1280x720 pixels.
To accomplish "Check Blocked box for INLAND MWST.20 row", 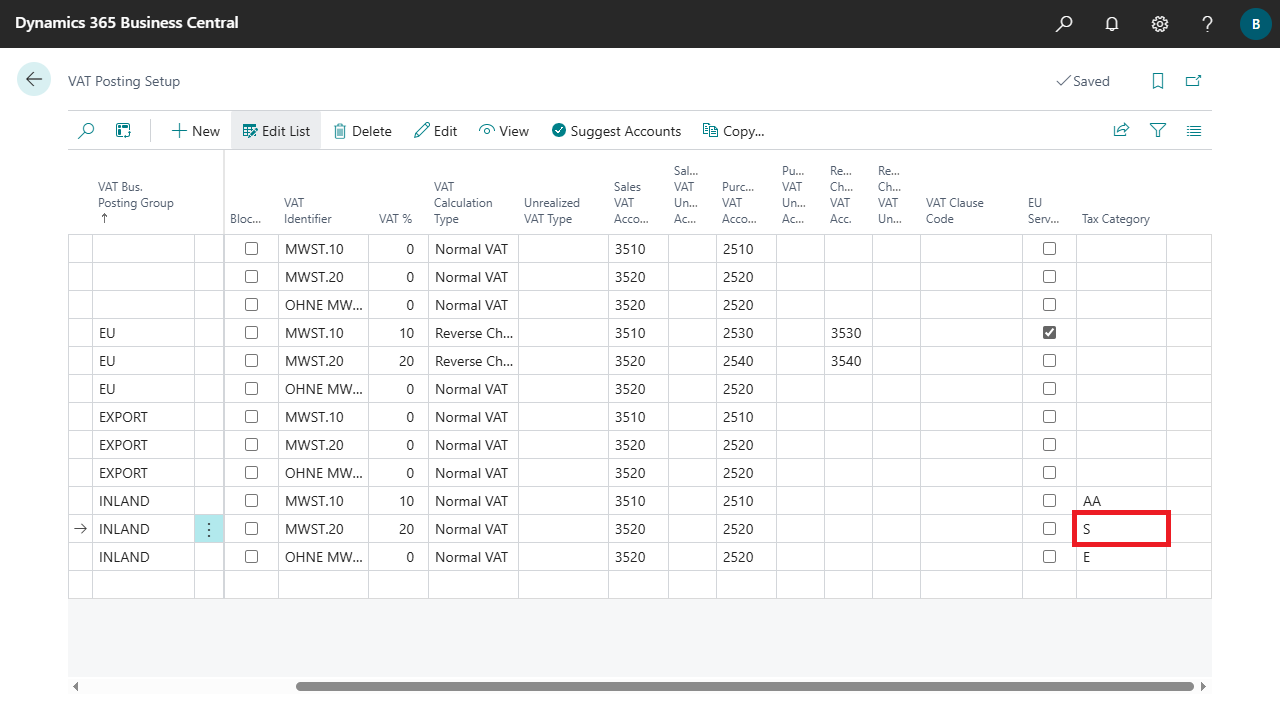I will (x=251, y=529).
